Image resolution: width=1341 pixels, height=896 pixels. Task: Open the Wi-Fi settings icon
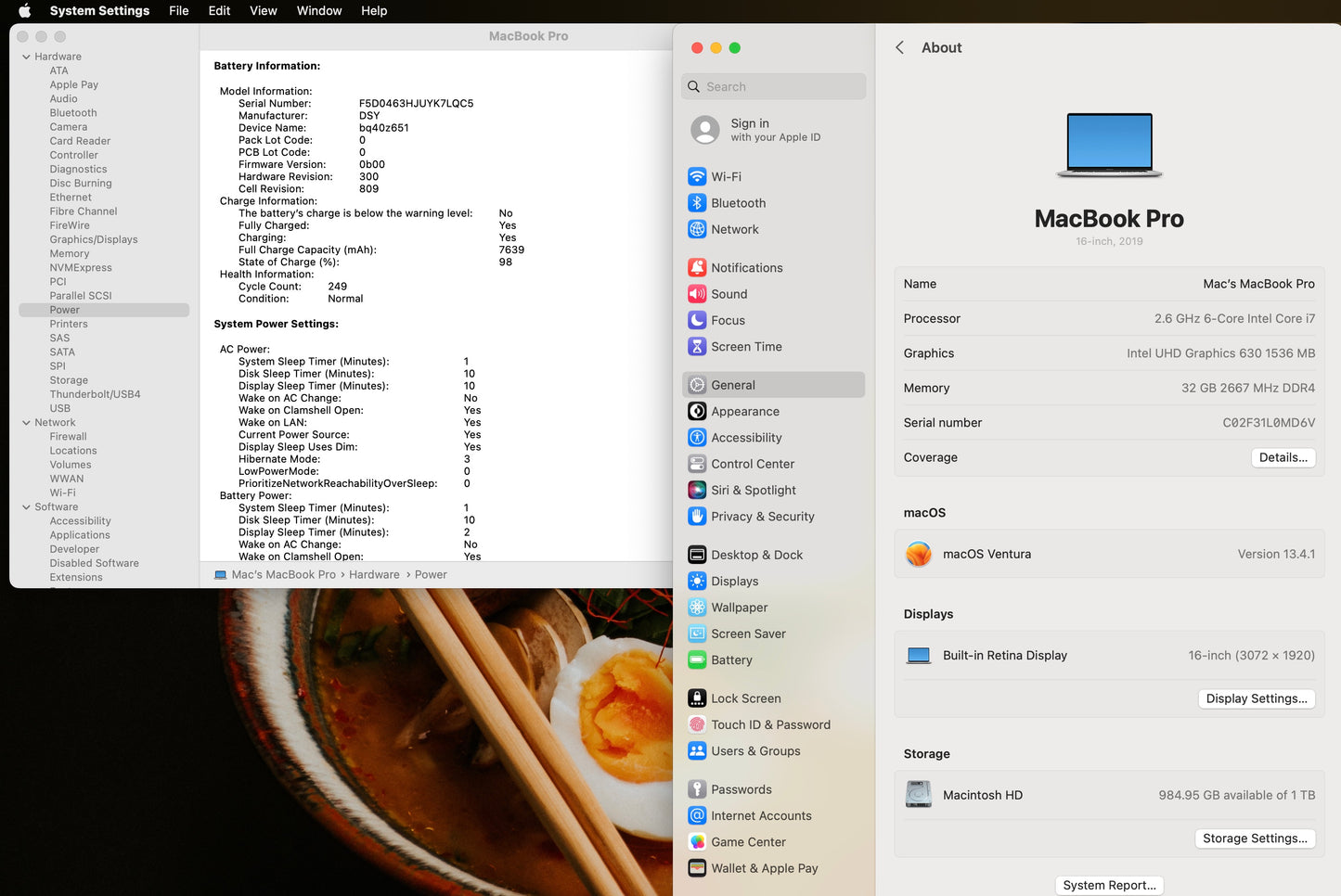pos(697,176)
